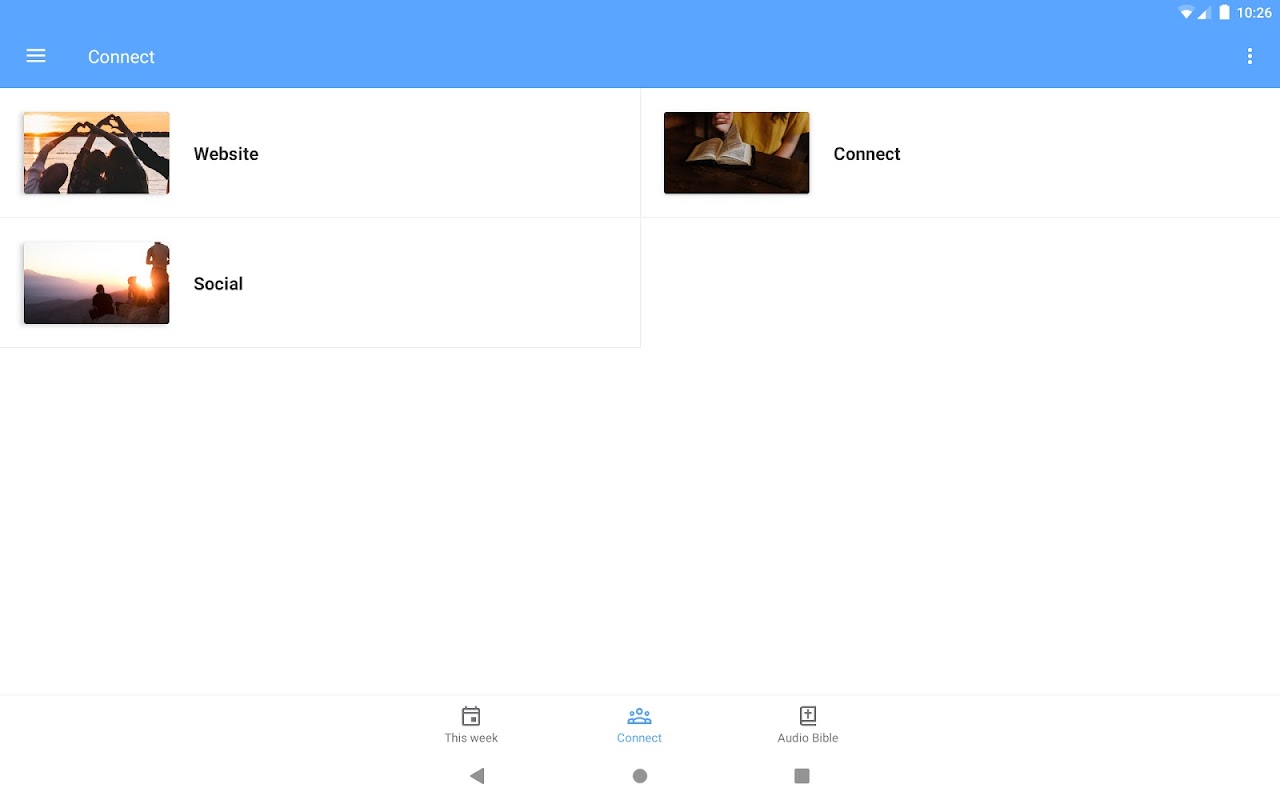Tap the mountain sunset silhouette thumbnail
Screen dimensions: 1280x800
click(x=96, y=283)
